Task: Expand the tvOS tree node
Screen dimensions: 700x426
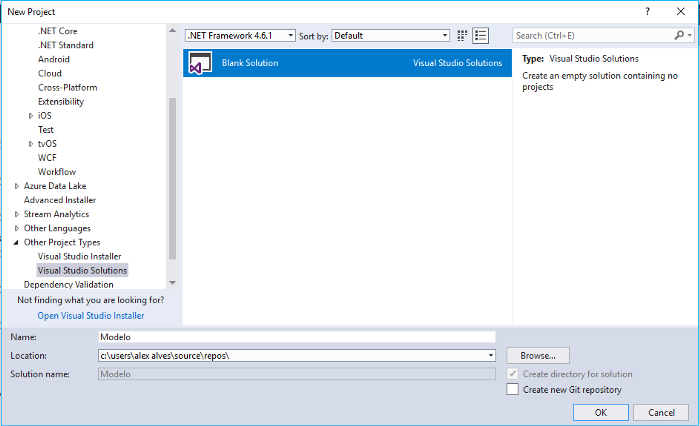Action: (31, 144)
